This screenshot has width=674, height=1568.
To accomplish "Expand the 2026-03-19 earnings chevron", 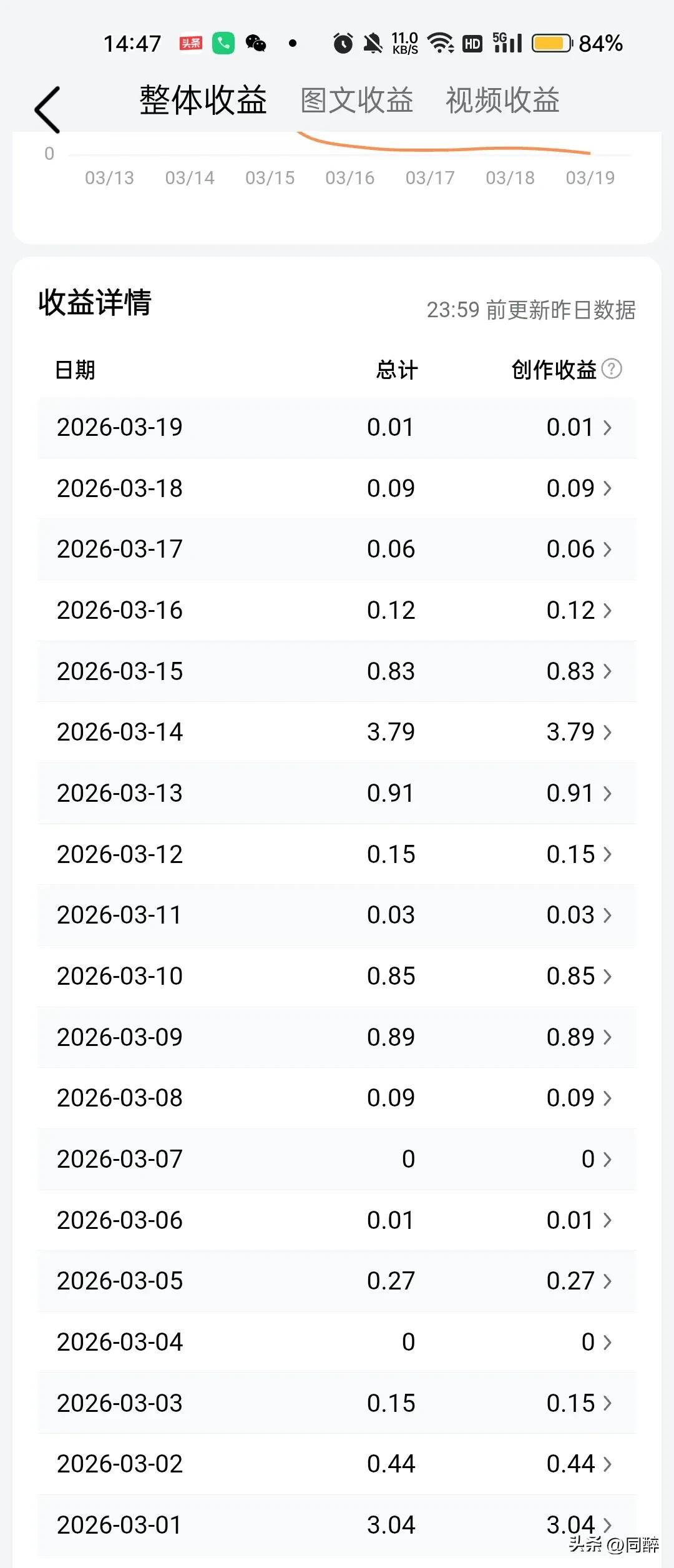I will point(607,428).
